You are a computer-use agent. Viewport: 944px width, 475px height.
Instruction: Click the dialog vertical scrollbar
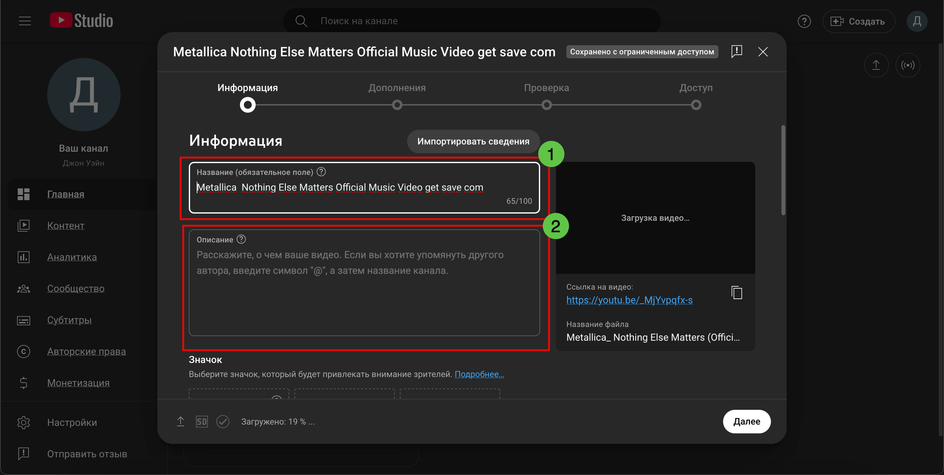783,170
